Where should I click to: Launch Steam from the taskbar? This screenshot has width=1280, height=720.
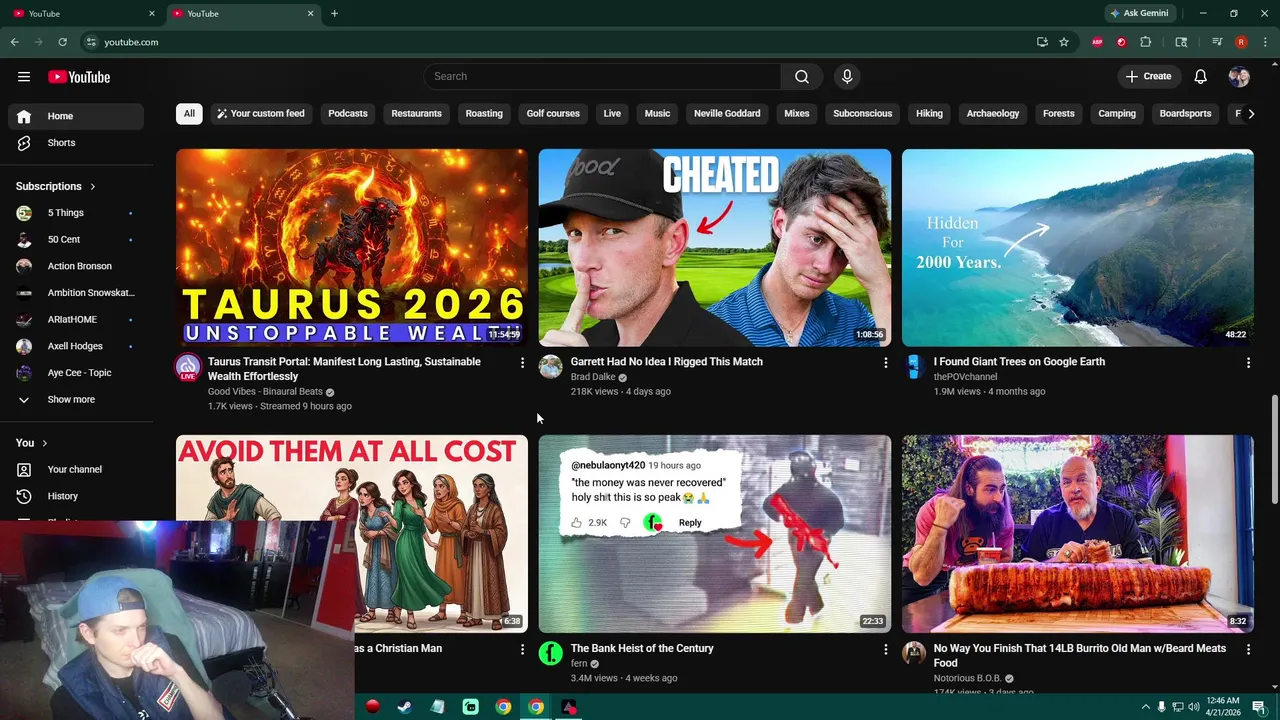pos(404,707)
